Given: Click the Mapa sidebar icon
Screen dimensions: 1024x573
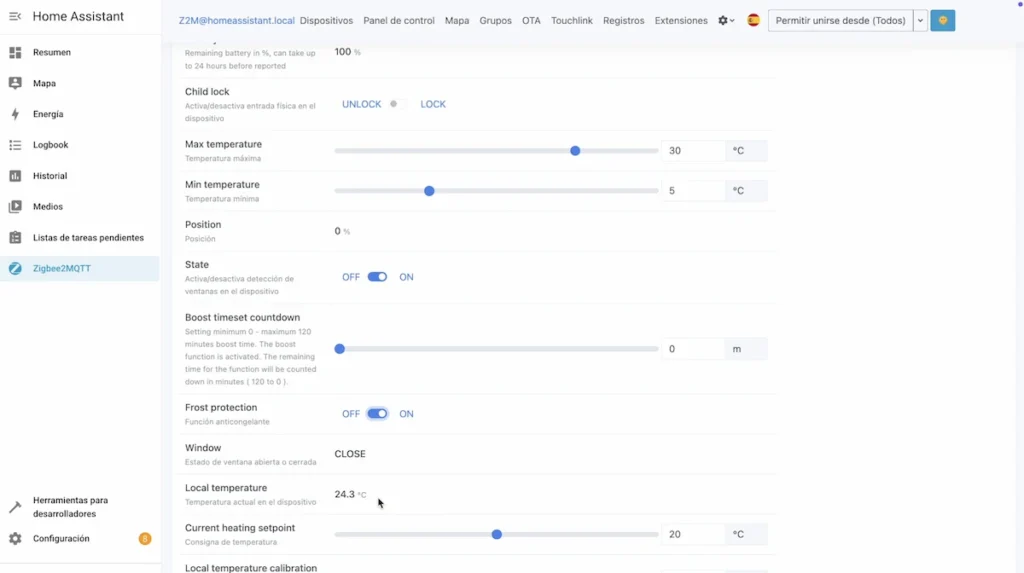Looking at the screenshot, I should click(15, 83).
